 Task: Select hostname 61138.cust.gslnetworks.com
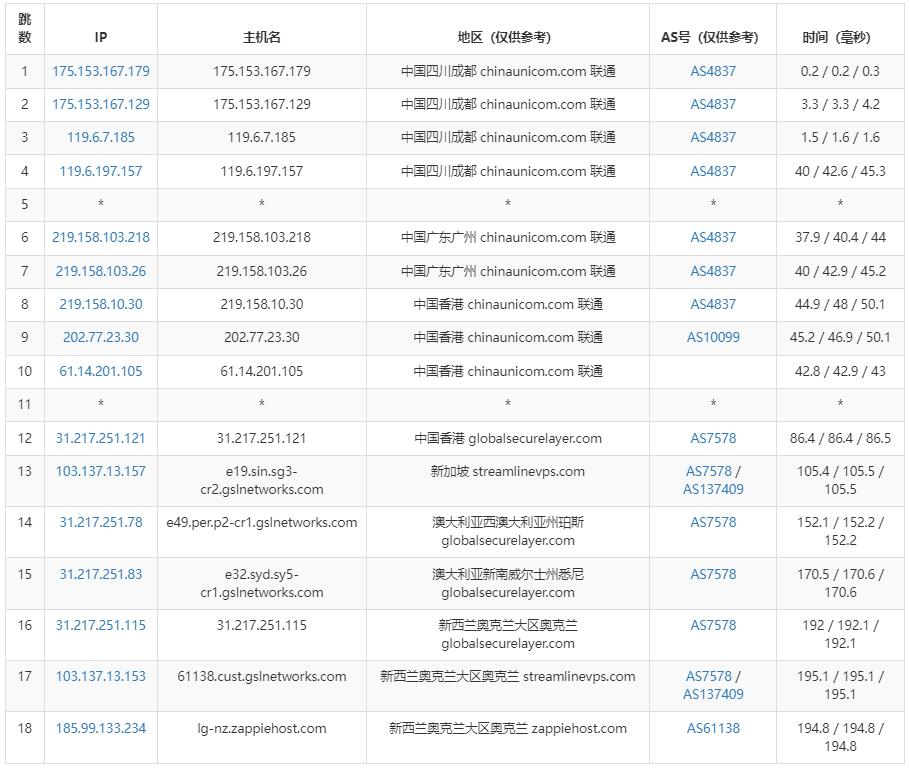pyautogui.click(x=261, y=676)
